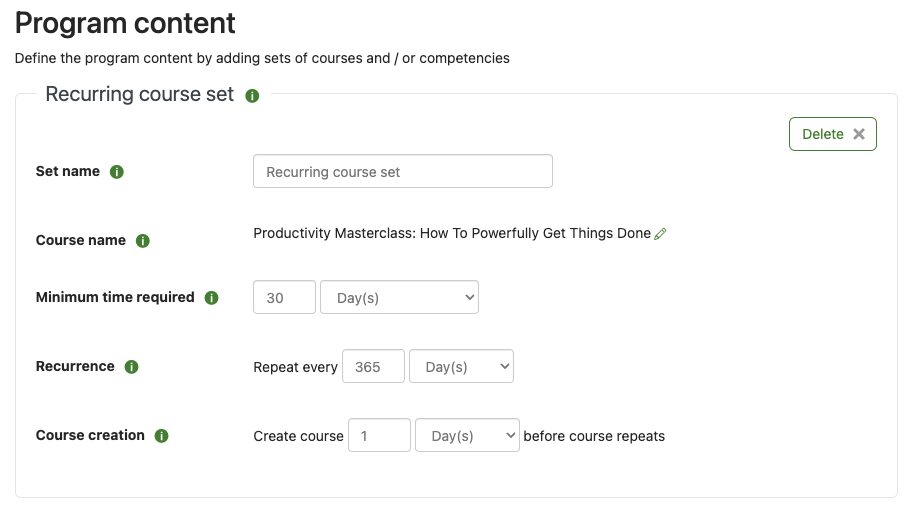This screenshot has width=910, height=512.
Task: Open Create course Day(s) unit dropdown
Action: point(467,435)
